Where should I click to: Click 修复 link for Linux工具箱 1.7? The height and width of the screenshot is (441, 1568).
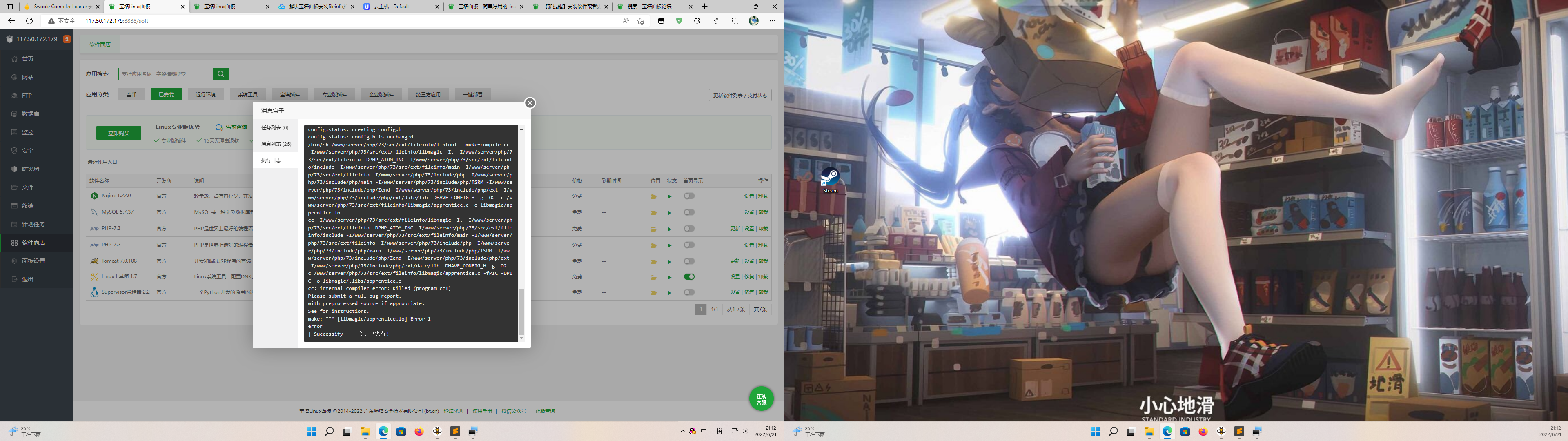click(749, 277)
